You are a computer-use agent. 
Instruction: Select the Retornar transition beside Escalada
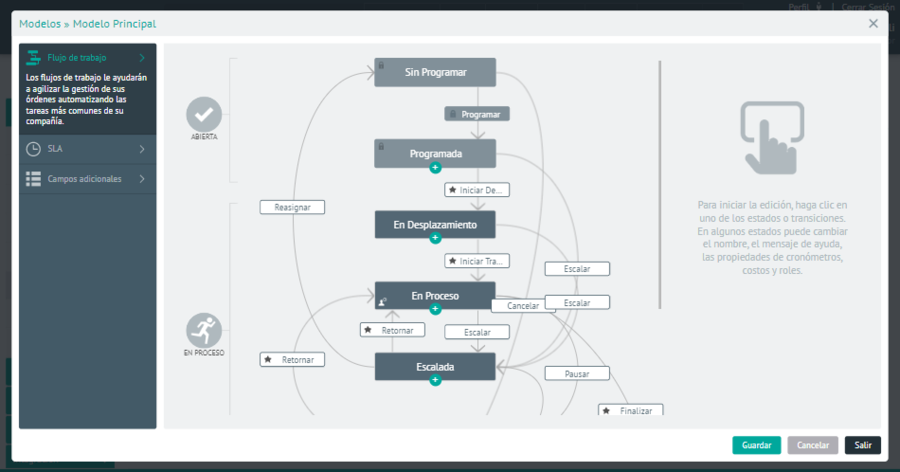pos(292,359)
